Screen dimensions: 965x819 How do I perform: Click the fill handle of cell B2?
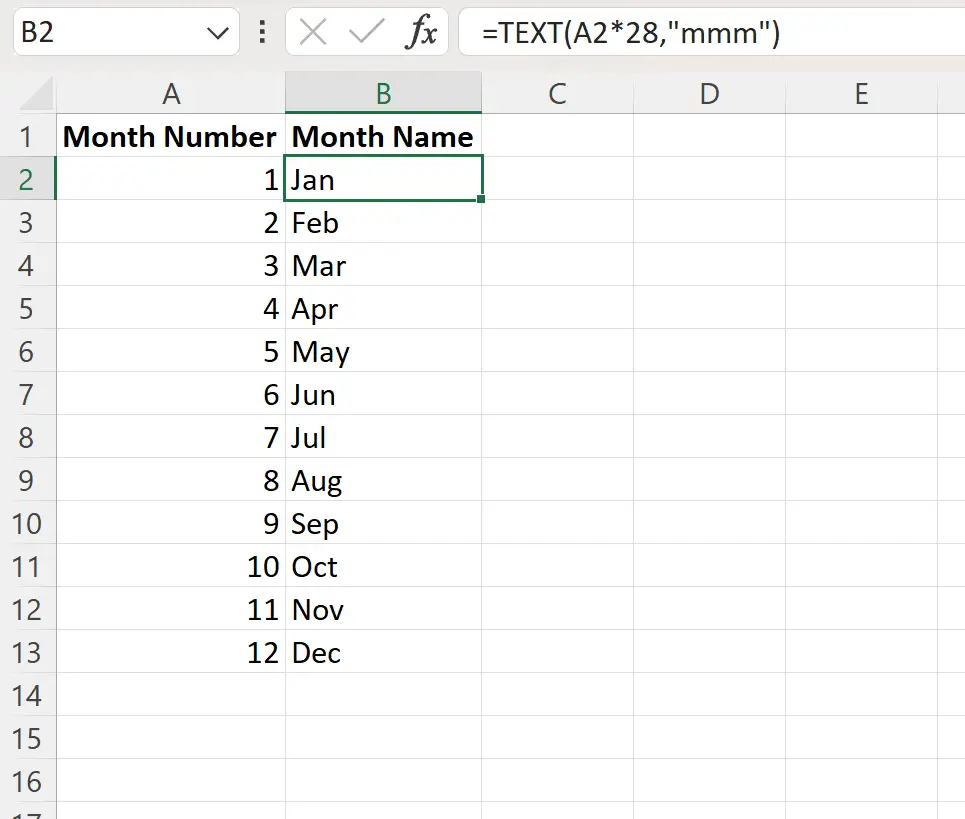click(x=481, y=201)
